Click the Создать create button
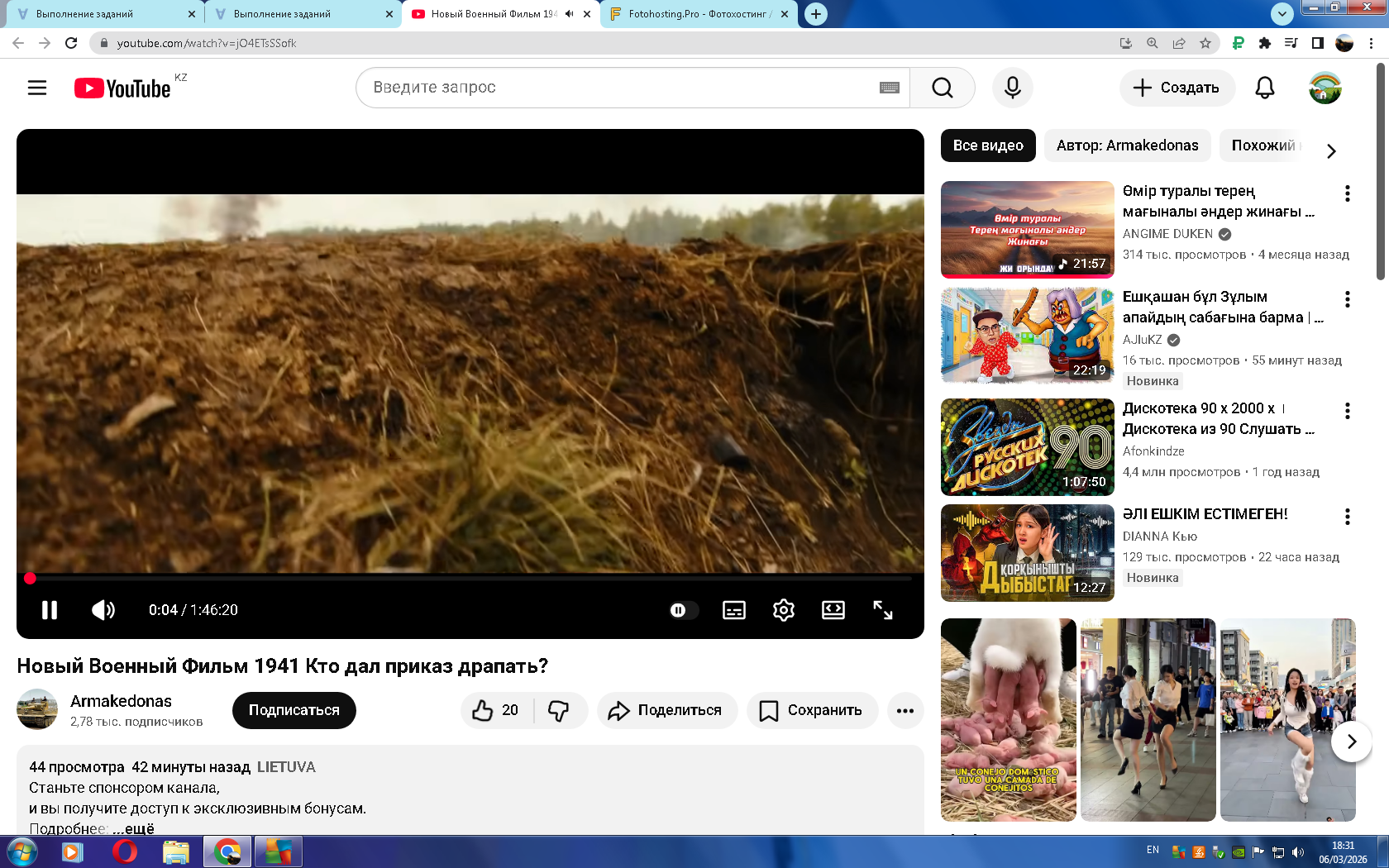 (1177, 88)
